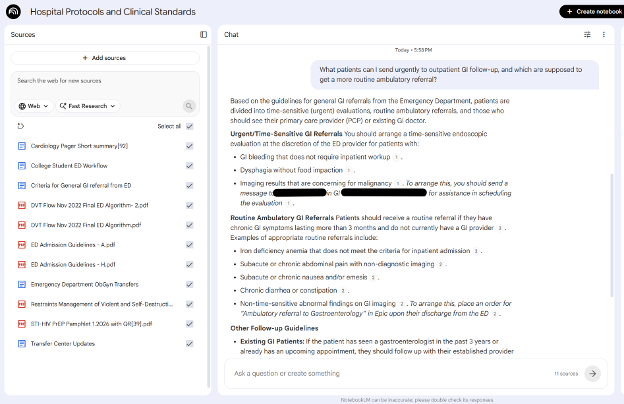Click citation 2 after Chronic diarrhea bullet
This screenshot has width=624, height=404.
click(x=343, y=291)
